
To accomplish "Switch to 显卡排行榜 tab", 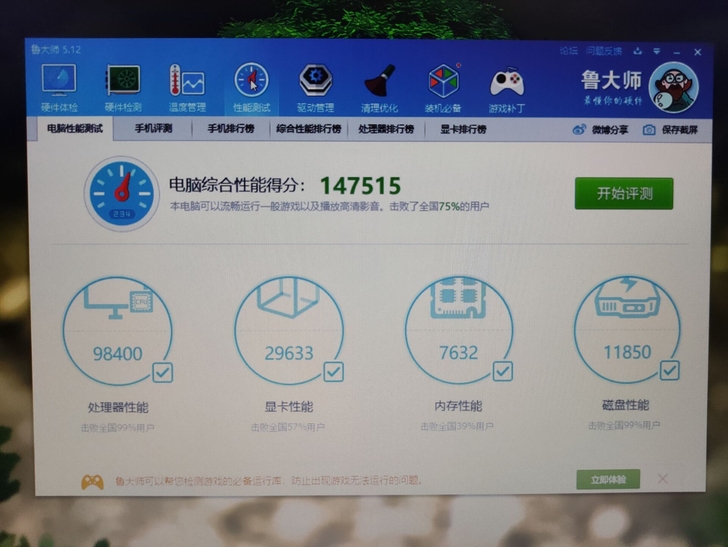I will (x=463, y=129).
